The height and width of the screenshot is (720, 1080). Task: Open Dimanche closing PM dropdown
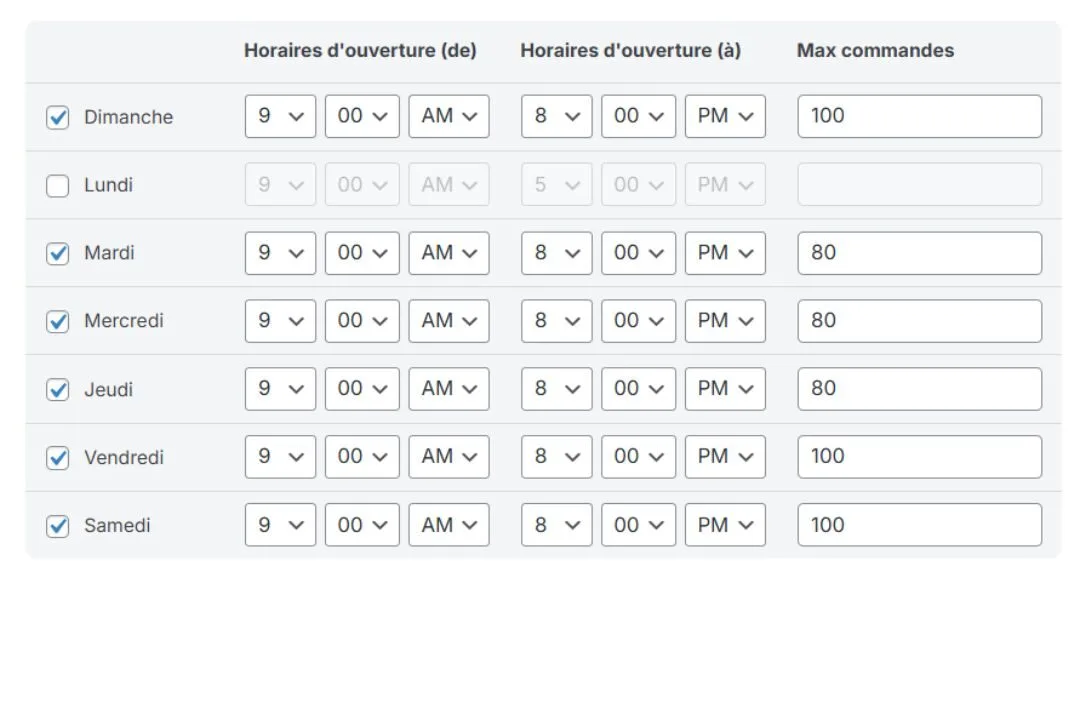tap(725, 116)
